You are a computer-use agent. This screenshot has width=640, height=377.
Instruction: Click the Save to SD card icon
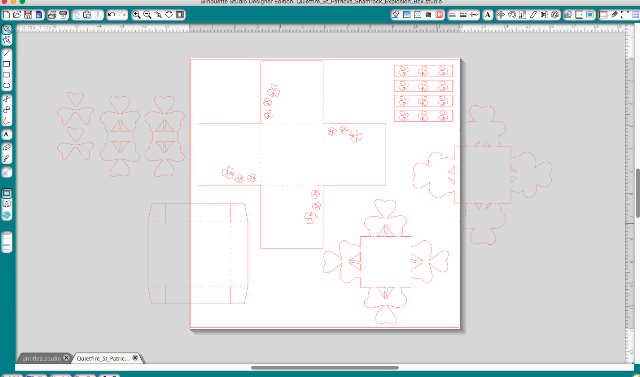point(39,15)
